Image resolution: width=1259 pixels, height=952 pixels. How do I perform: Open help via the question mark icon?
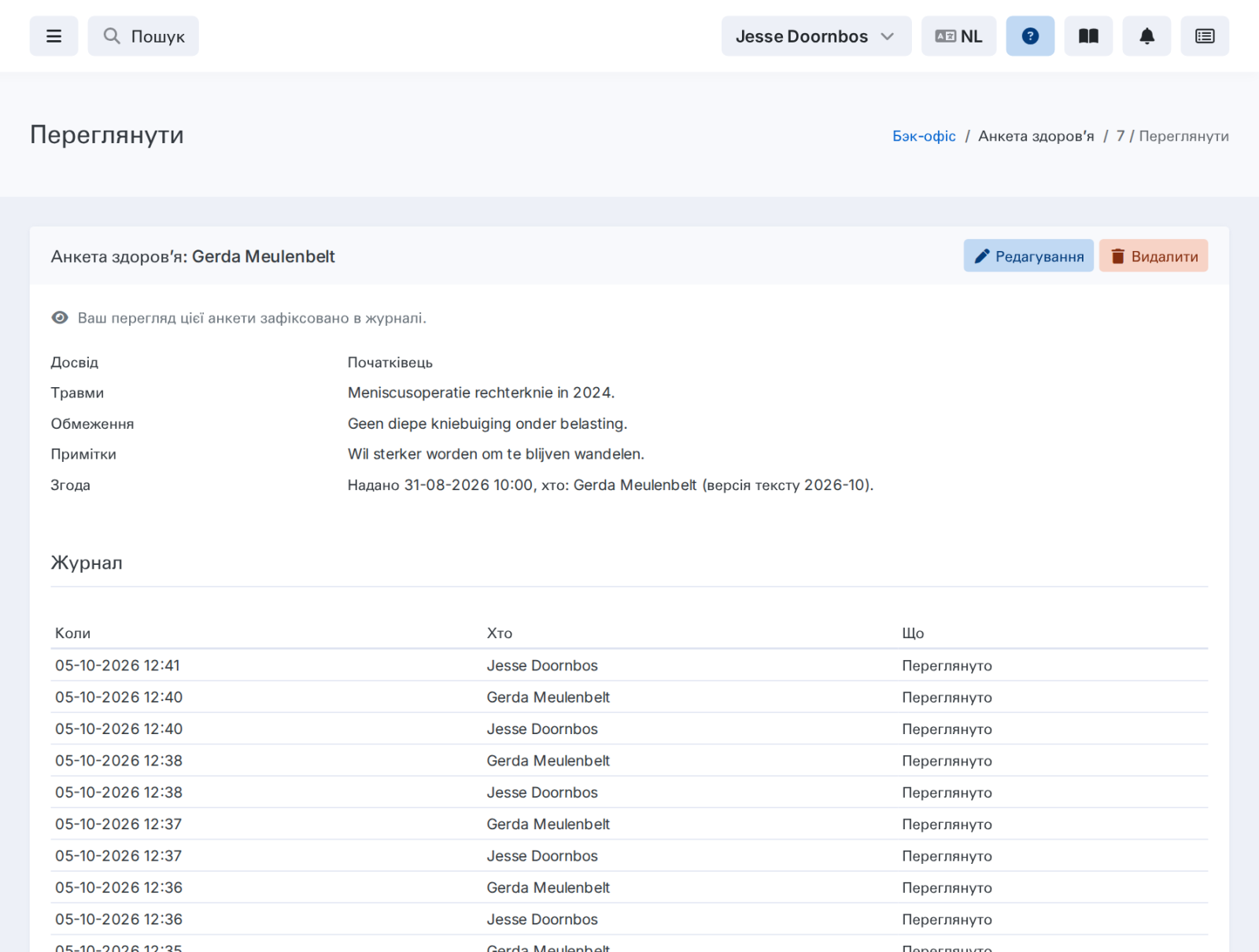point(1030,36)
